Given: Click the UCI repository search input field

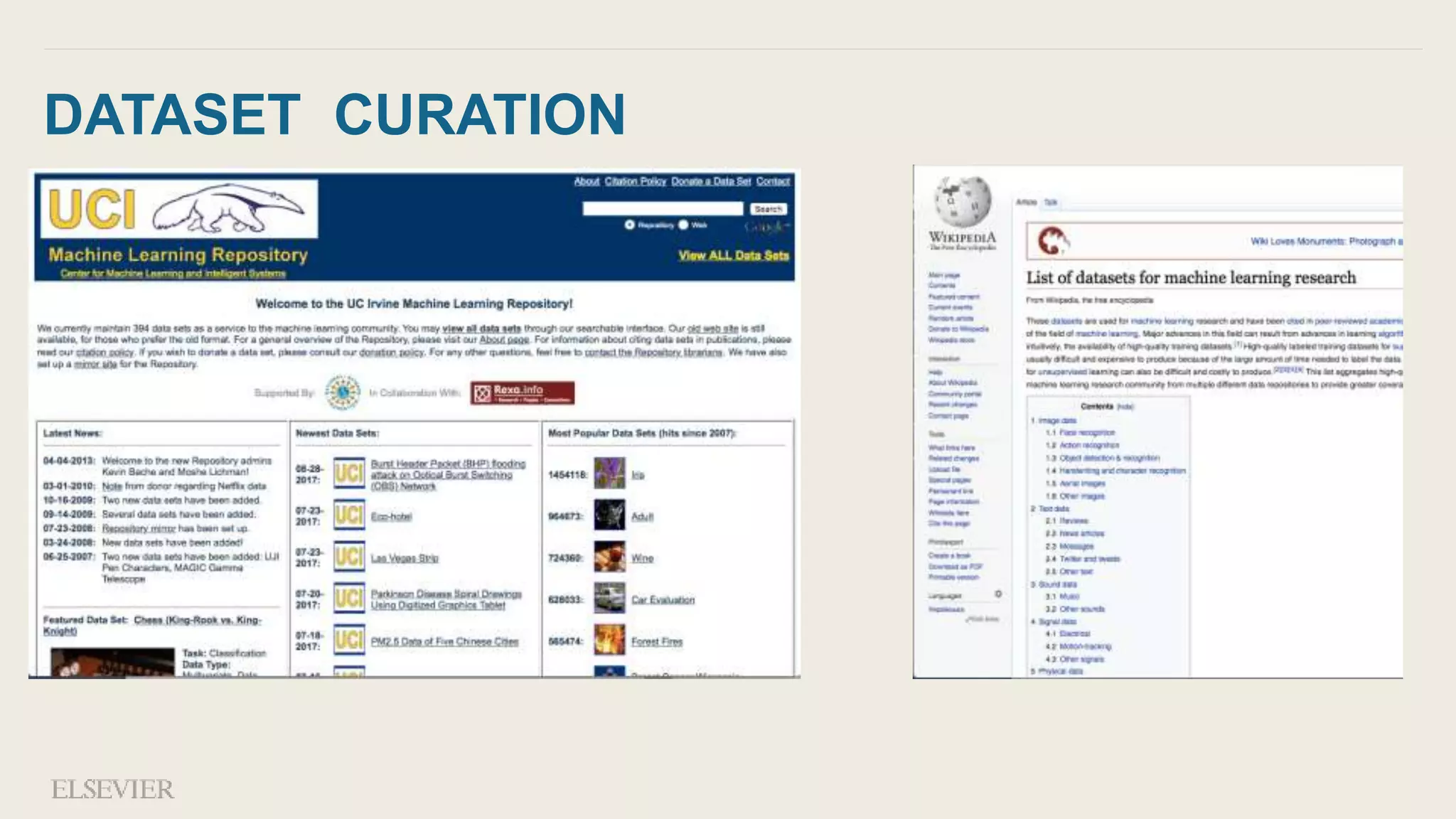Looking at the screenshot, I should point(663,208).
